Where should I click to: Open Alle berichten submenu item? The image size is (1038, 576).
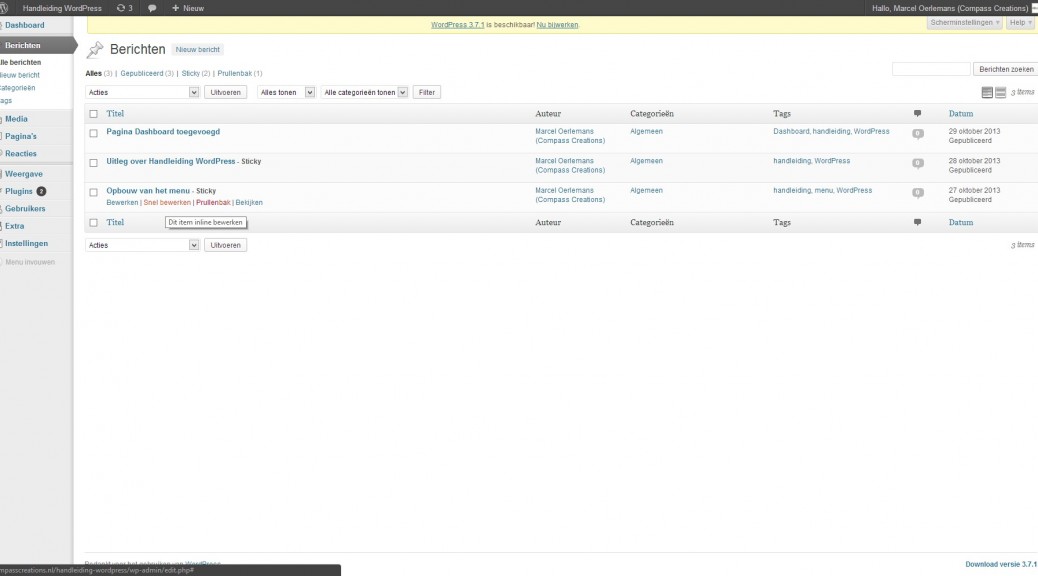tap(21, 62)
